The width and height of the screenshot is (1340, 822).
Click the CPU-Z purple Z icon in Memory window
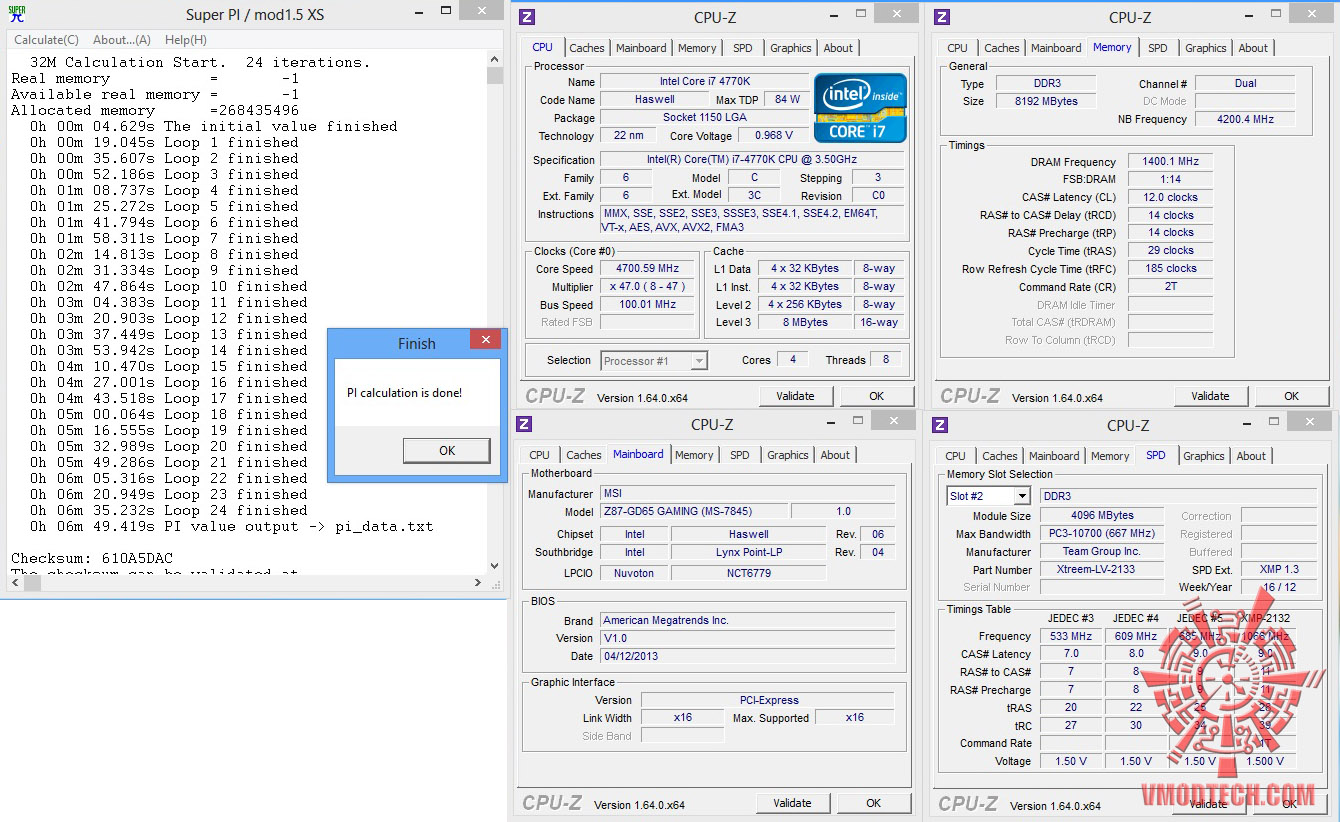942,17
